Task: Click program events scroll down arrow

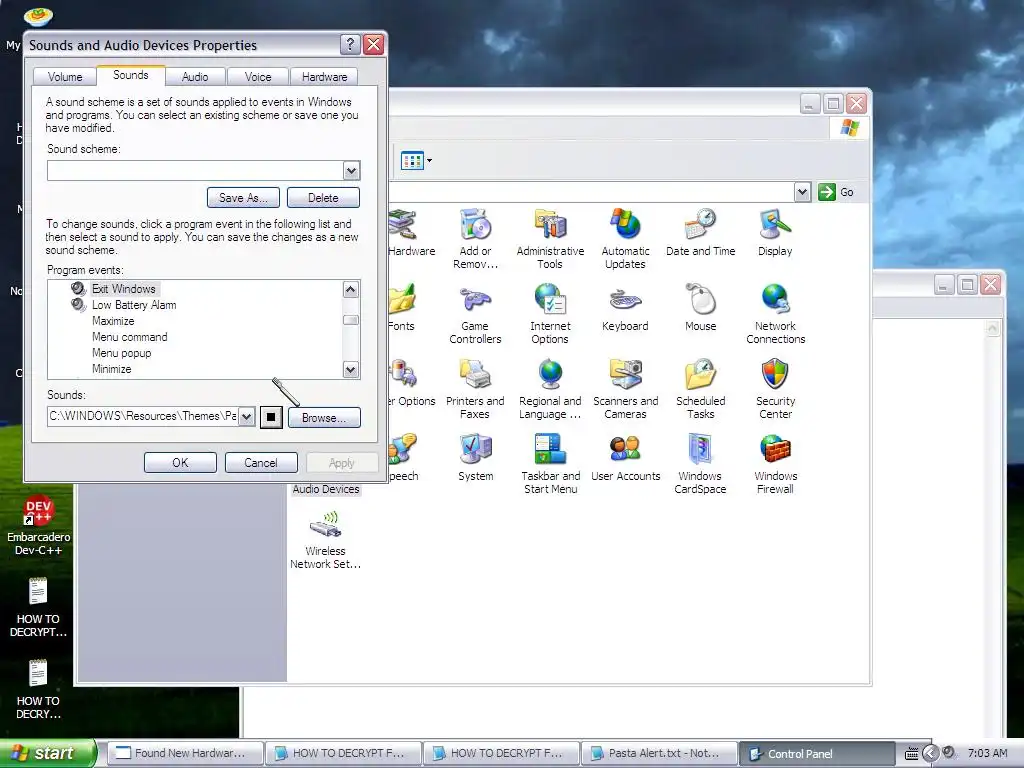Action: coord(351,370)
